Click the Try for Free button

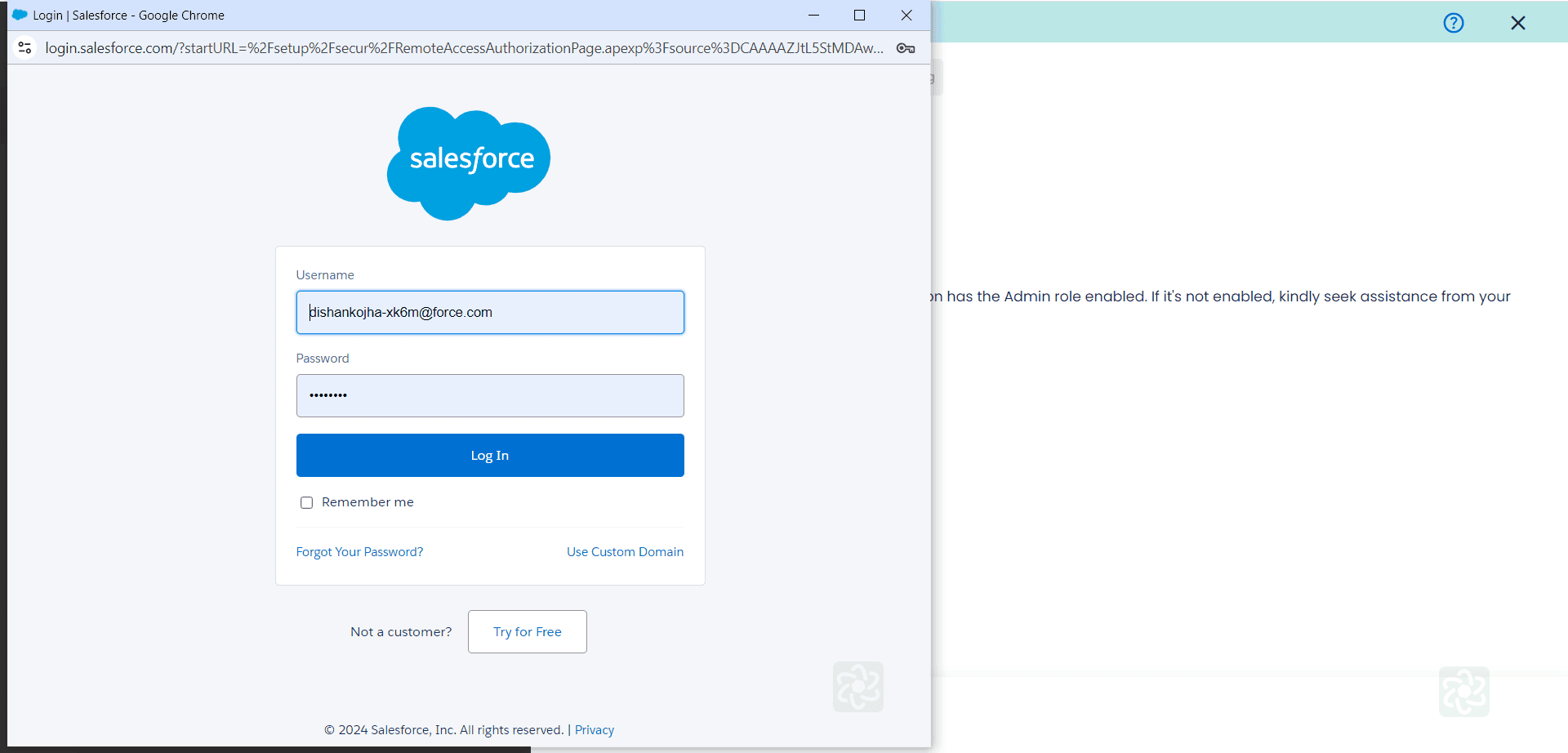528,631
